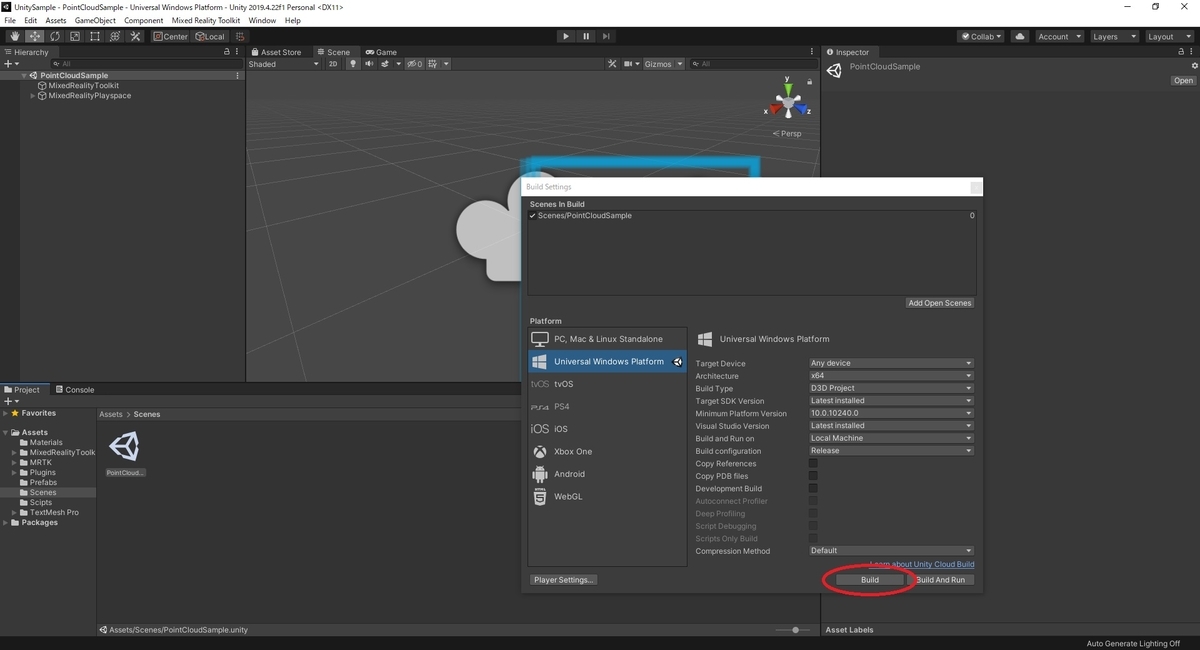The image size is (1200, 650).
Task: Toggle the Local handle rotation button
Action: point(210,36)
